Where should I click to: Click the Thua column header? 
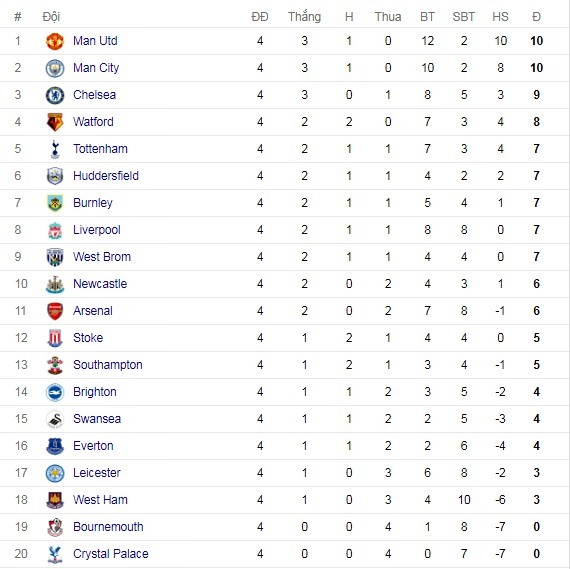click(x=388, y=17)
